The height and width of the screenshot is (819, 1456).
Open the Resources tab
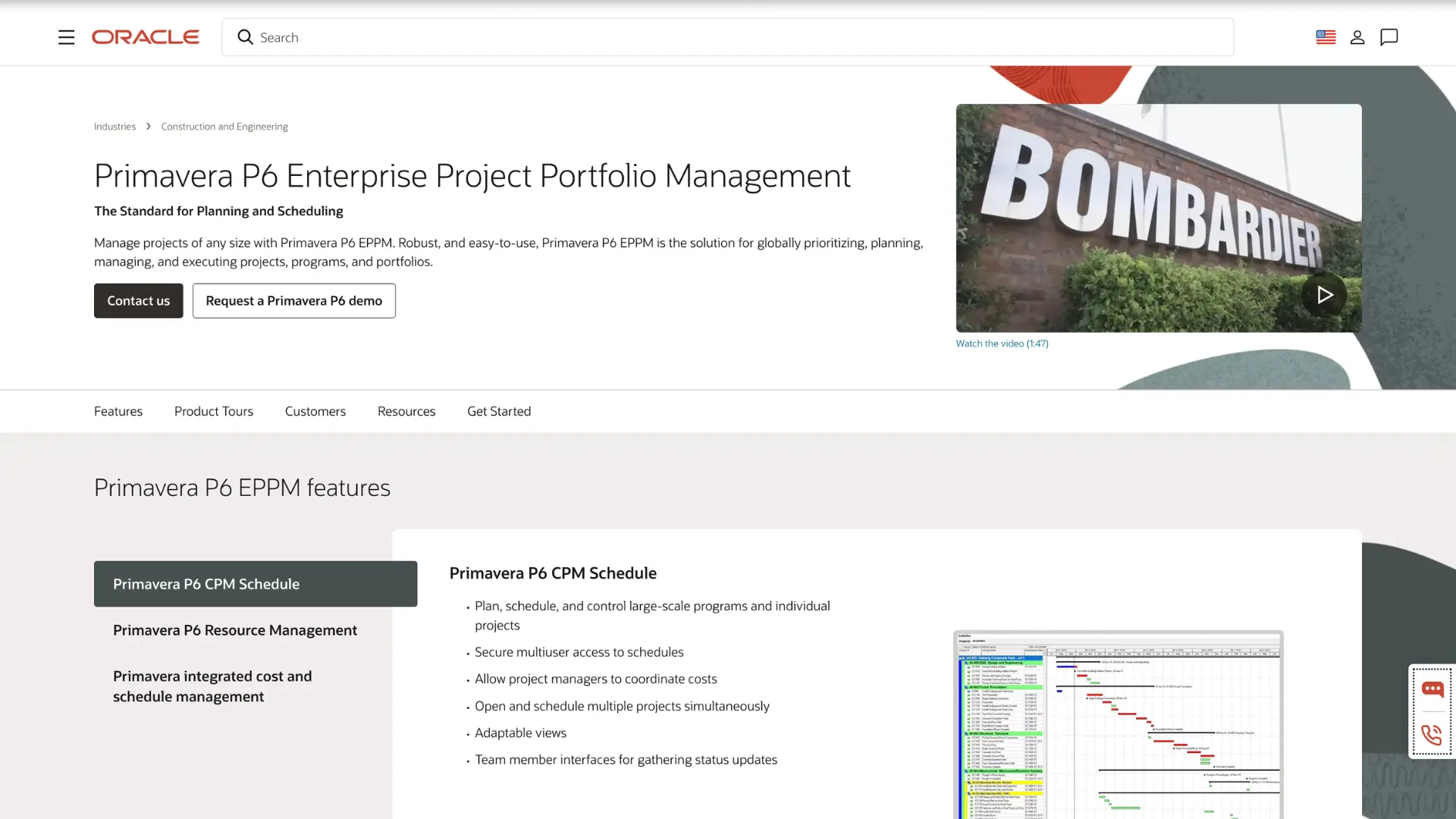(x=406, y=411)
